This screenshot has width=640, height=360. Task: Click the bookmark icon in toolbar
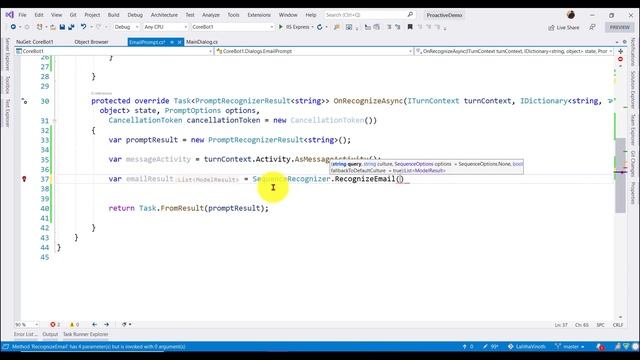pyautogui.click(x=410, y=27)
